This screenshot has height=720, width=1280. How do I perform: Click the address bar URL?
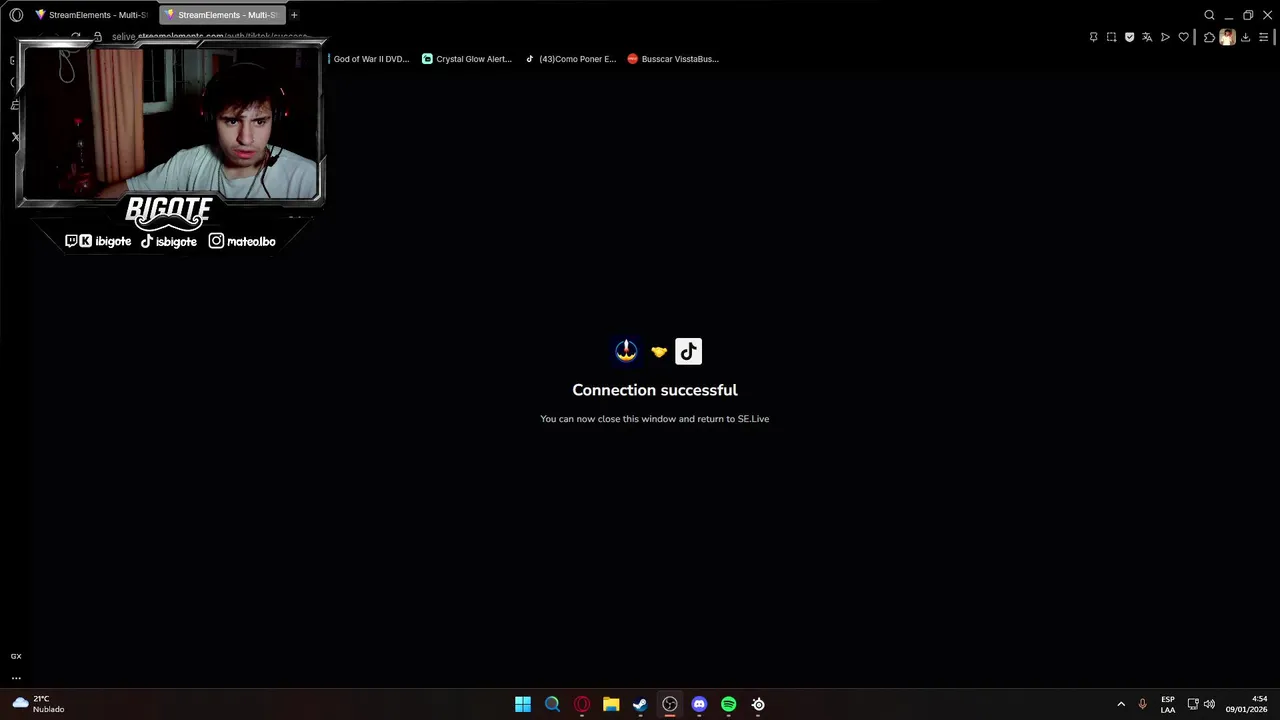coord(210,36)
